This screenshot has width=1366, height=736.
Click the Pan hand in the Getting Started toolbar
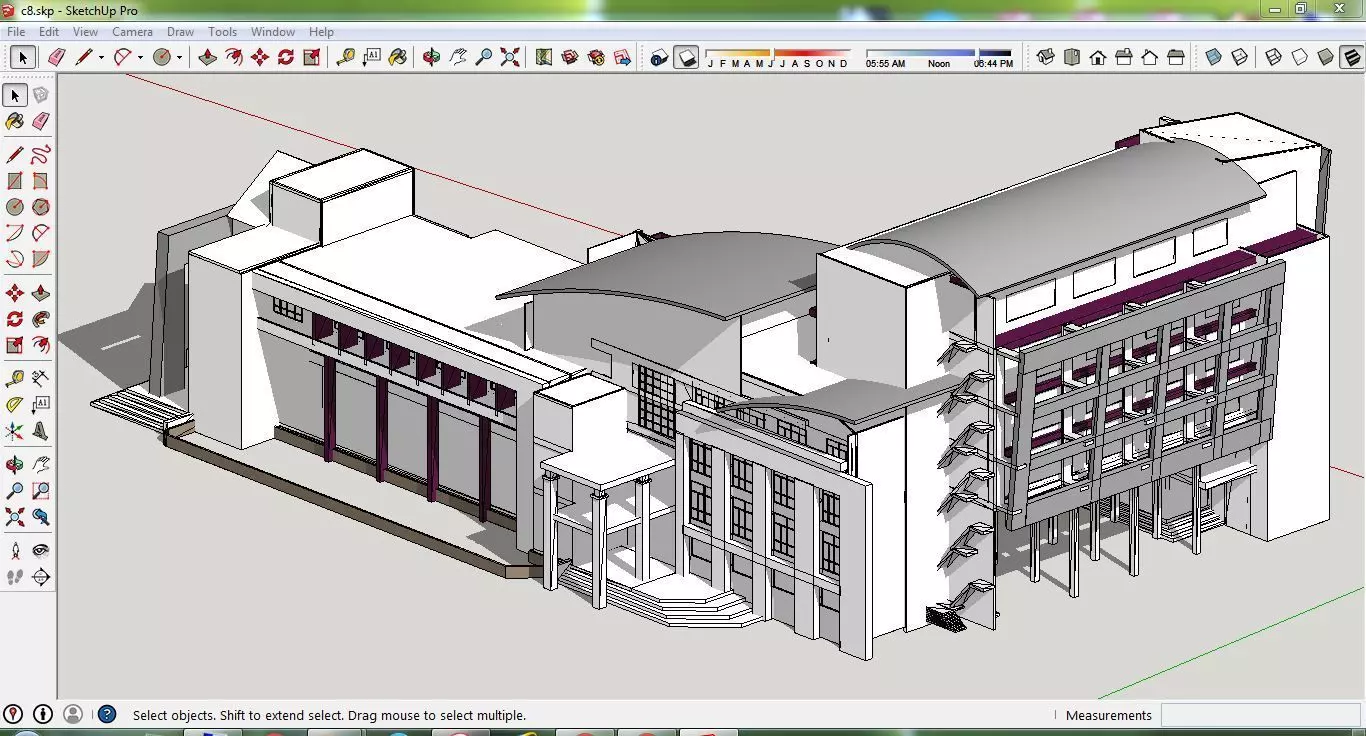point(457,57)
